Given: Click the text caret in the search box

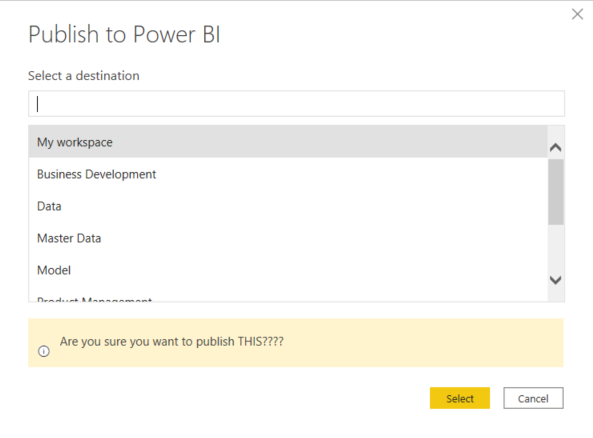Looking at the screenshot, I should point(37,104).
